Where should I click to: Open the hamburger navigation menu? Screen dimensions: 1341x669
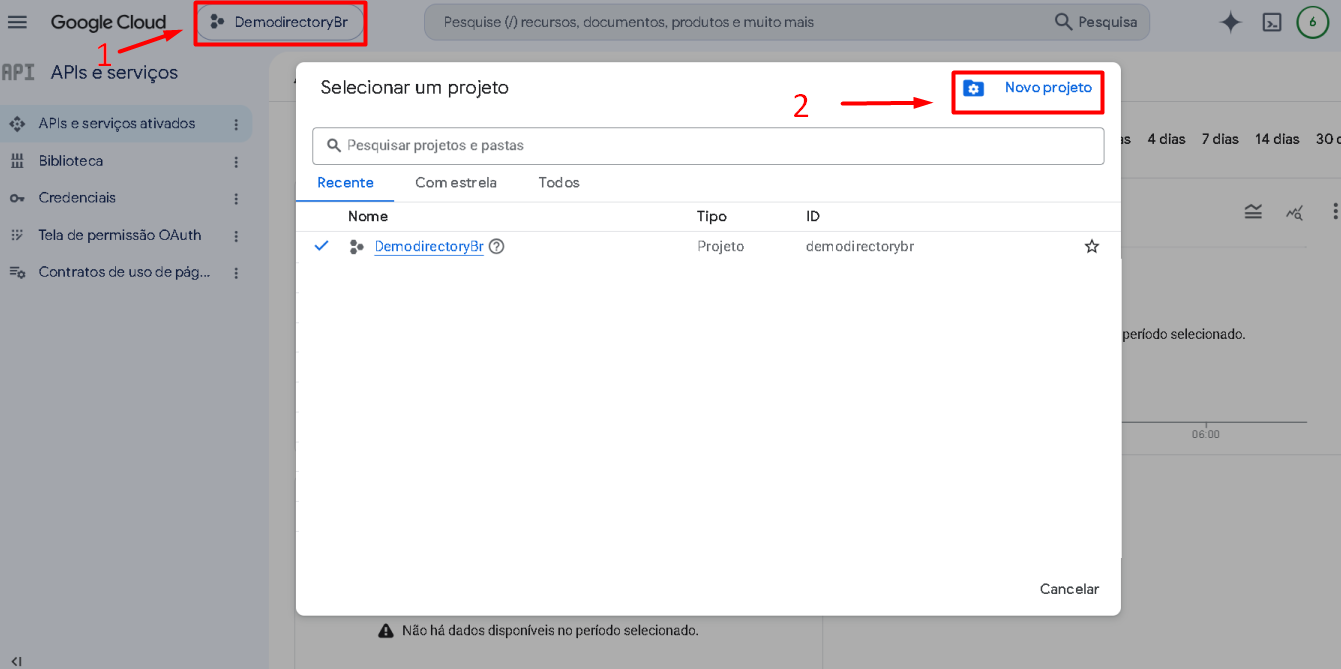point(17,22)
